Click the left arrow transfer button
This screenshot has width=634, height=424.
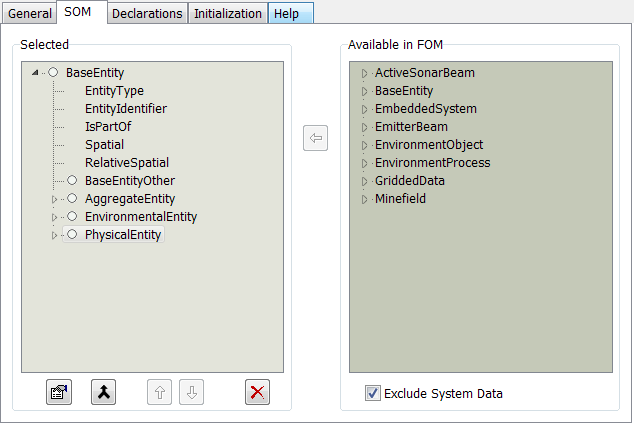pos(315,138)
